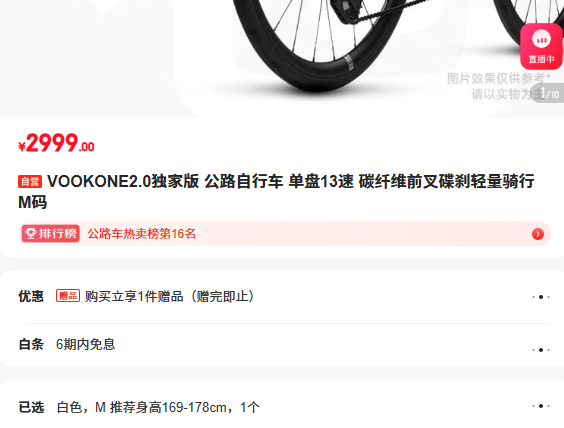Open 已选 selection options via three dots
This screenshot has height=428, width=564.
tap(541, 406)
